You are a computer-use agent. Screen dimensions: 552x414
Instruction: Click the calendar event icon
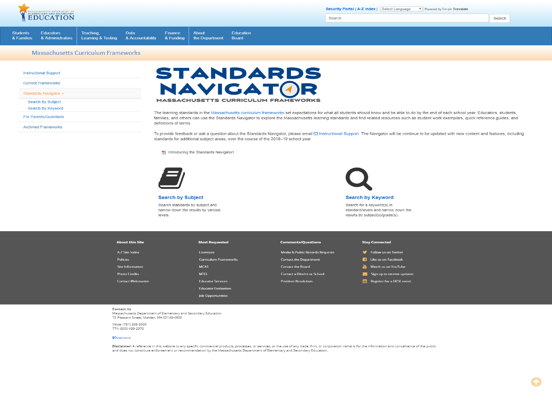[365, 281]
